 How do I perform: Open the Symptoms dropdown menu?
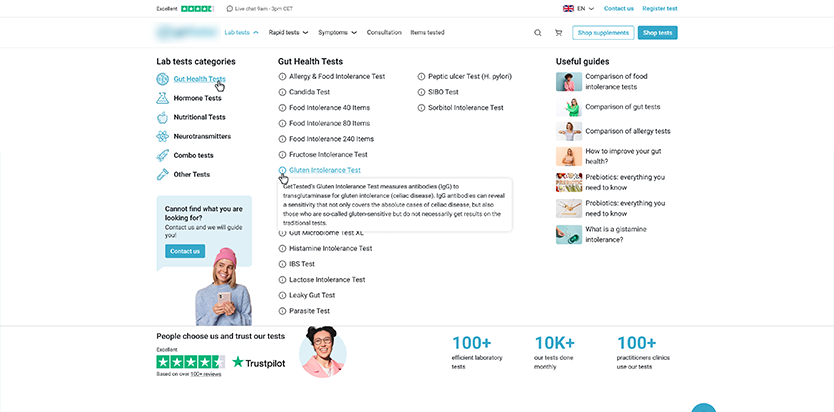[x=337, y=33]
